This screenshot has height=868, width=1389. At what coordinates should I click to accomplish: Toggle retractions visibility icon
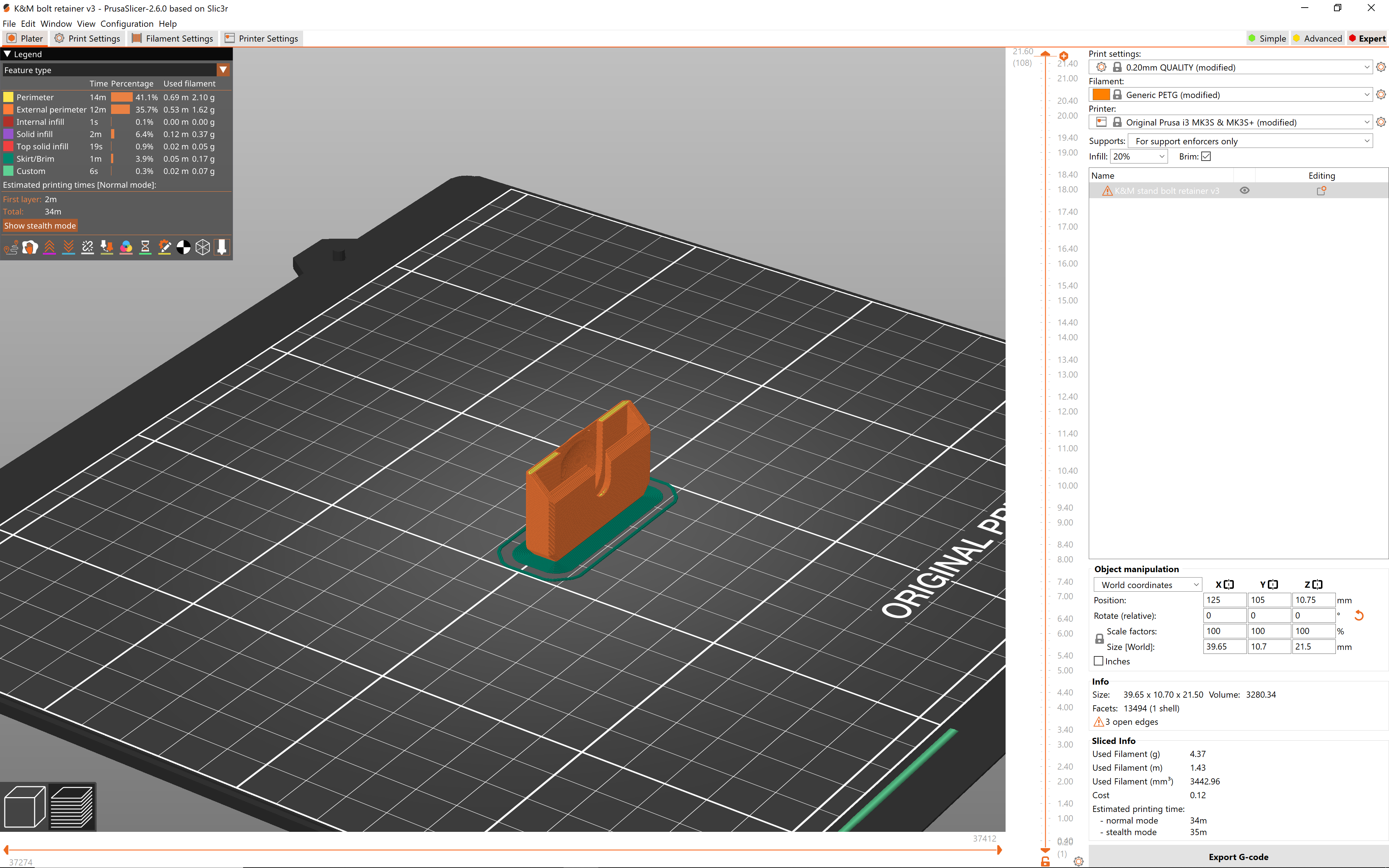(x=49, y=247)
